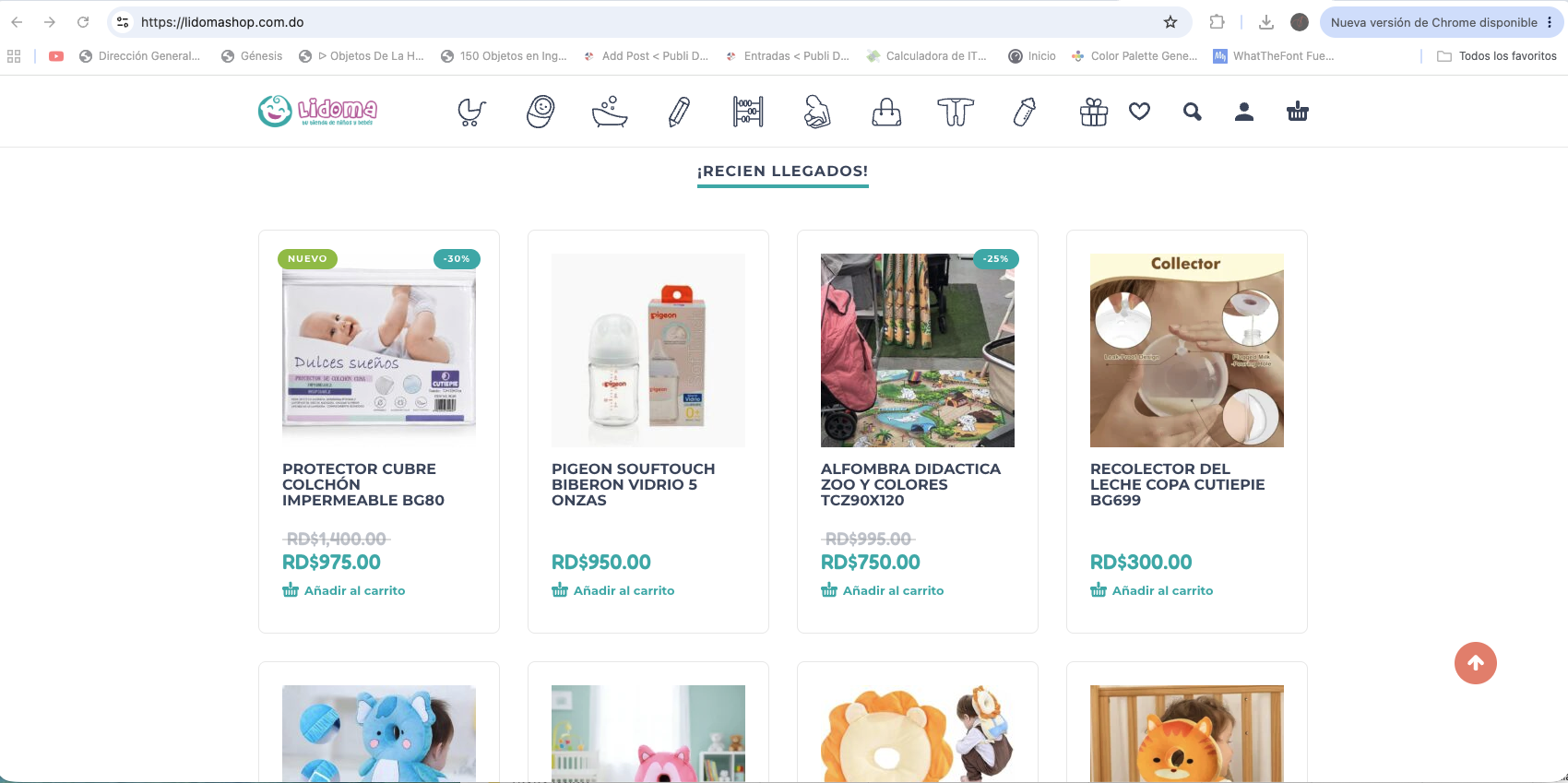The width and height of the screenshot is (1568, 783).
Task: Open the swaddled baby face category icon
Action: tap(540, 112)
